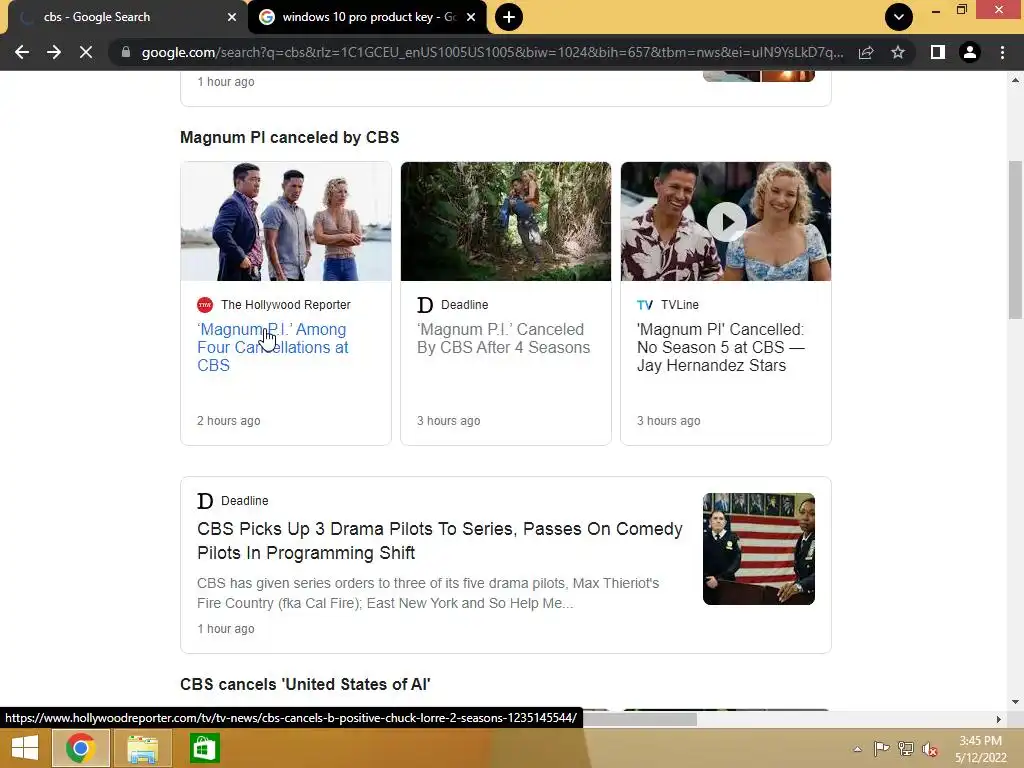The height and width of the screenshot is (768, 1024).
Task: Click the scroll up arrow
Action: (1015, 80)
